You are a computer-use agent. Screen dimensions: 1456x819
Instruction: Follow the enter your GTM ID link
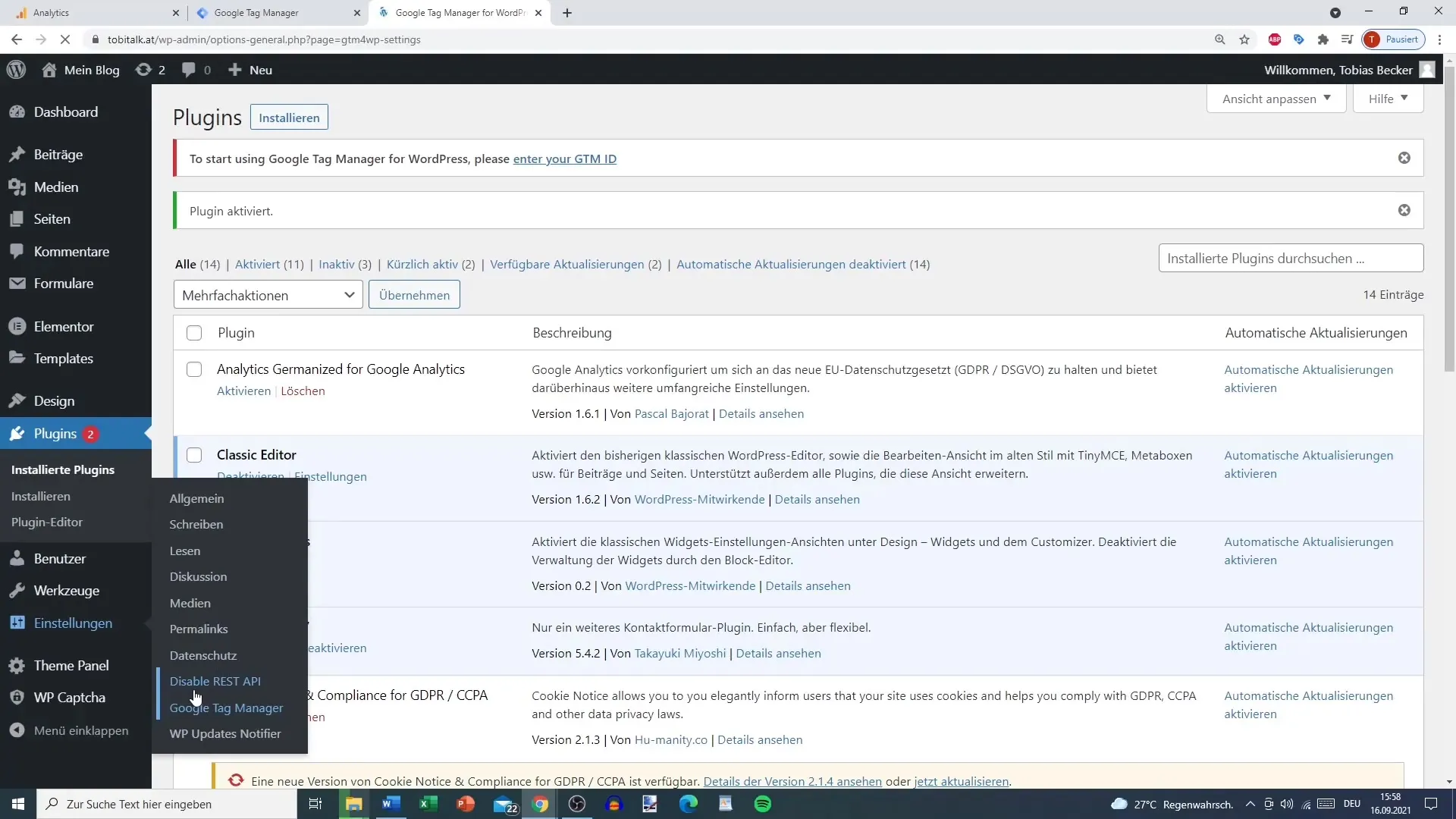pos(565,159)
